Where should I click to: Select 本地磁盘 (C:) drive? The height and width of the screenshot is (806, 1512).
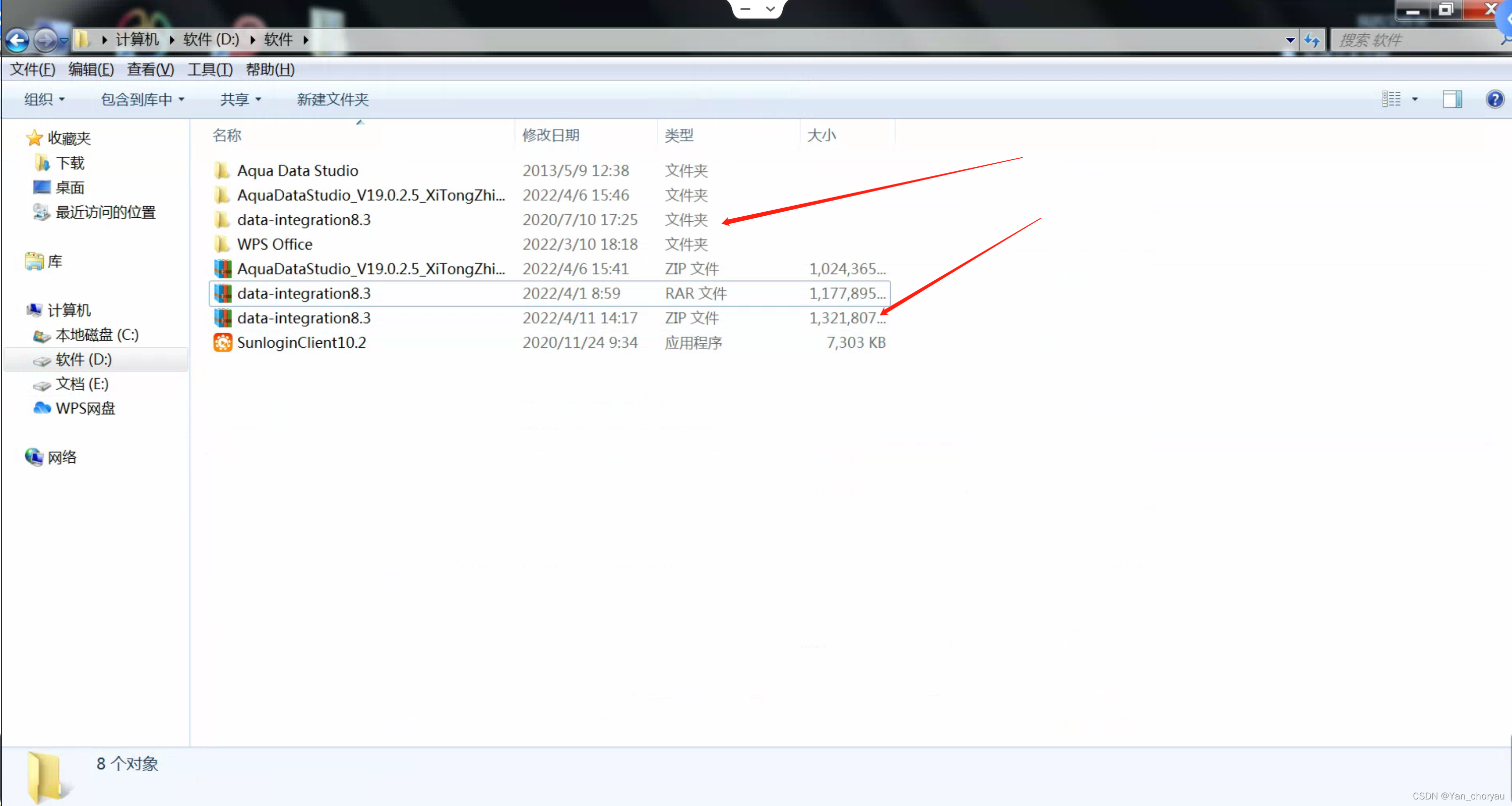click(x=97, y=335)
